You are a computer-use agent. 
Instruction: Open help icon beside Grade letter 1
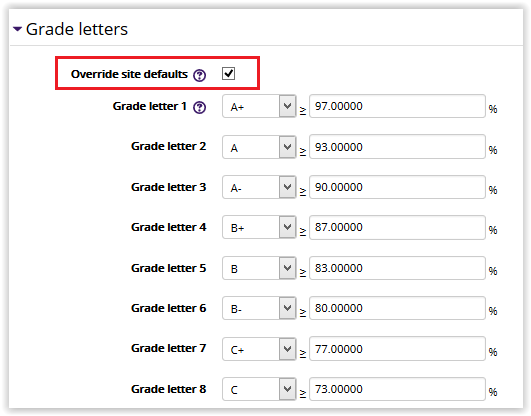tap(199, 107)
